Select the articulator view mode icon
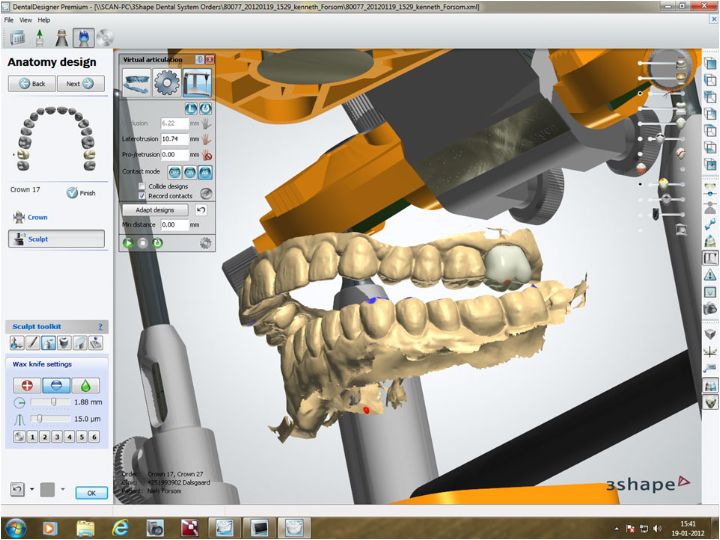The width and height of the screenshot is (720, 540). (x=197, y=82)
